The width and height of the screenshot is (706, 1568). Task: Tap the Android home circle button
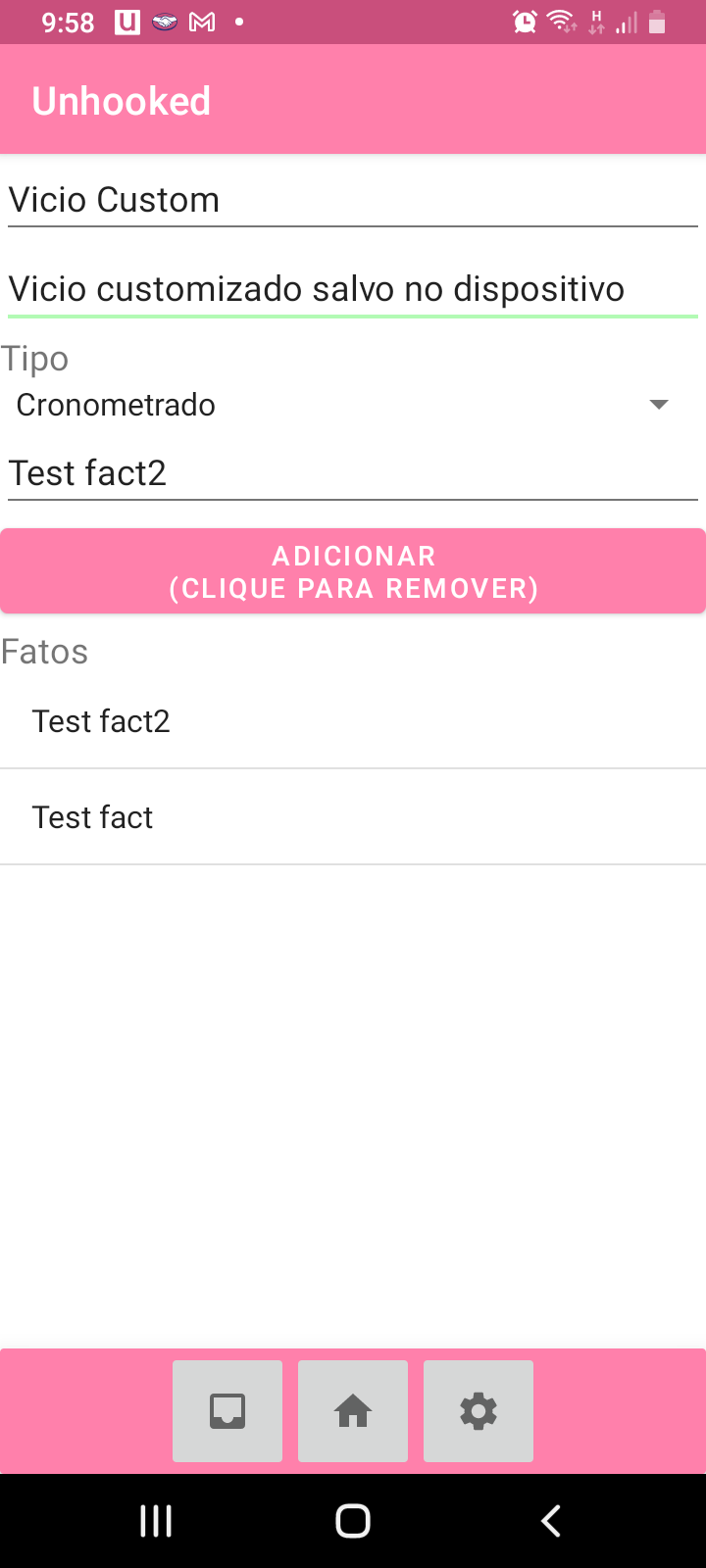click(x=353, y=1521)
